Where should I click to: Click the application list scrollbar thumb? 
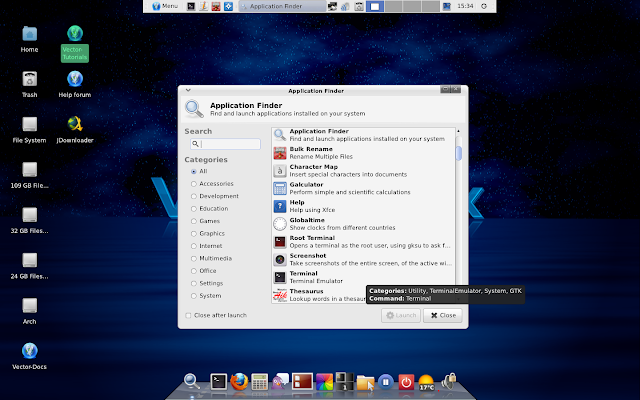(x=459, y=153)
